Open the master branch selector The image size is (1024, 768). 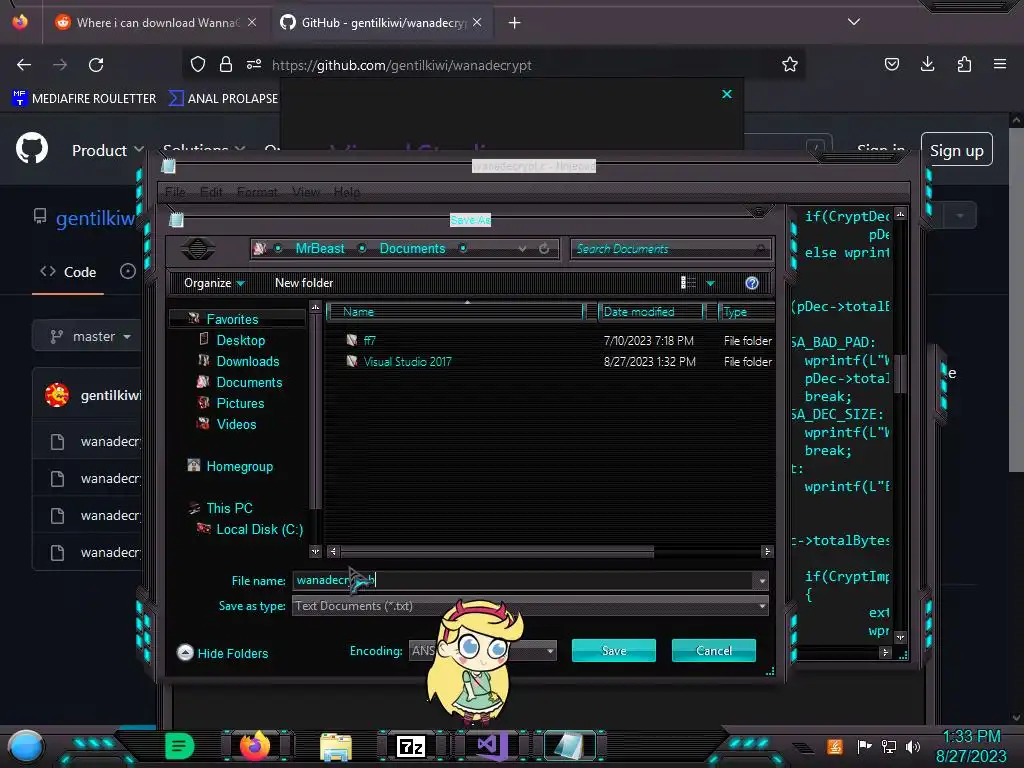[87, 336]
